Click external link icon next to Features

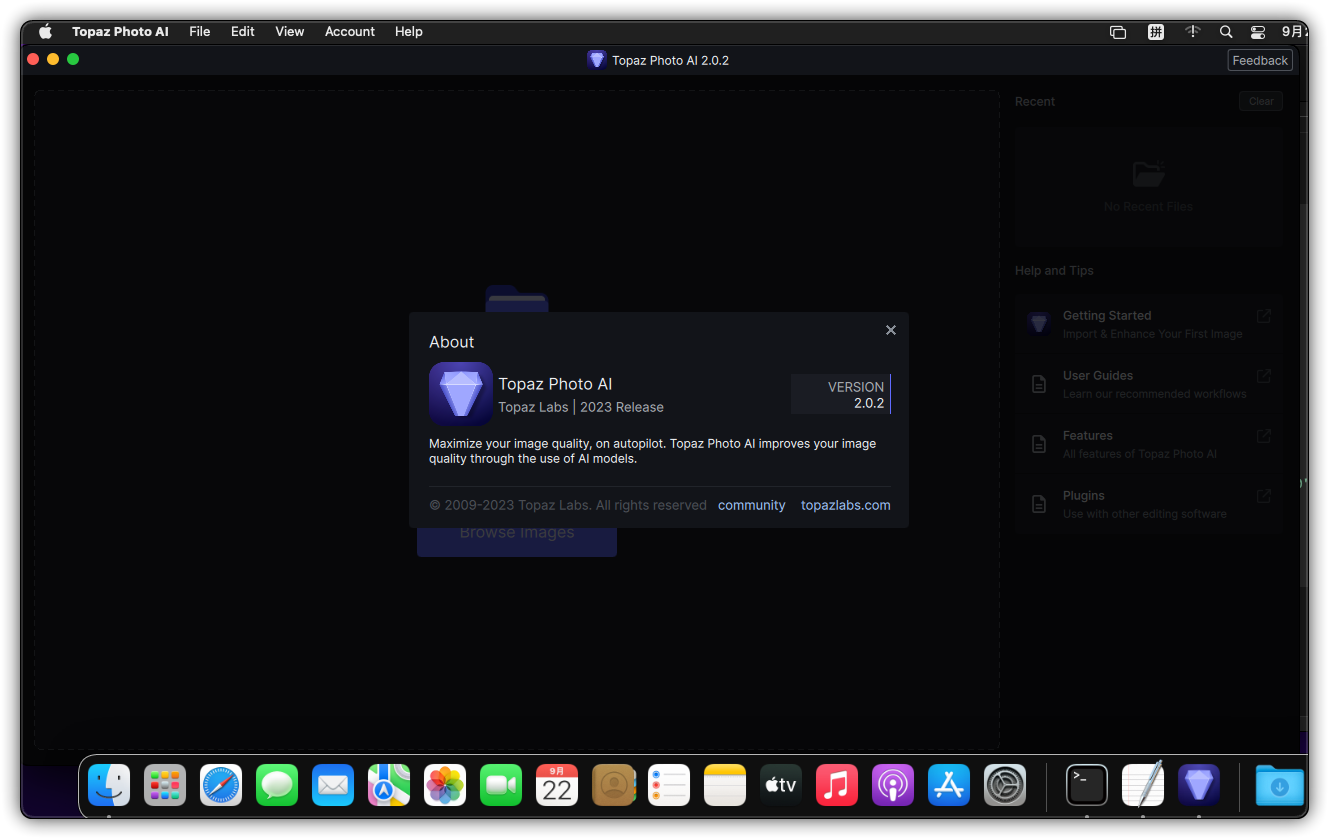point(1264,436)
